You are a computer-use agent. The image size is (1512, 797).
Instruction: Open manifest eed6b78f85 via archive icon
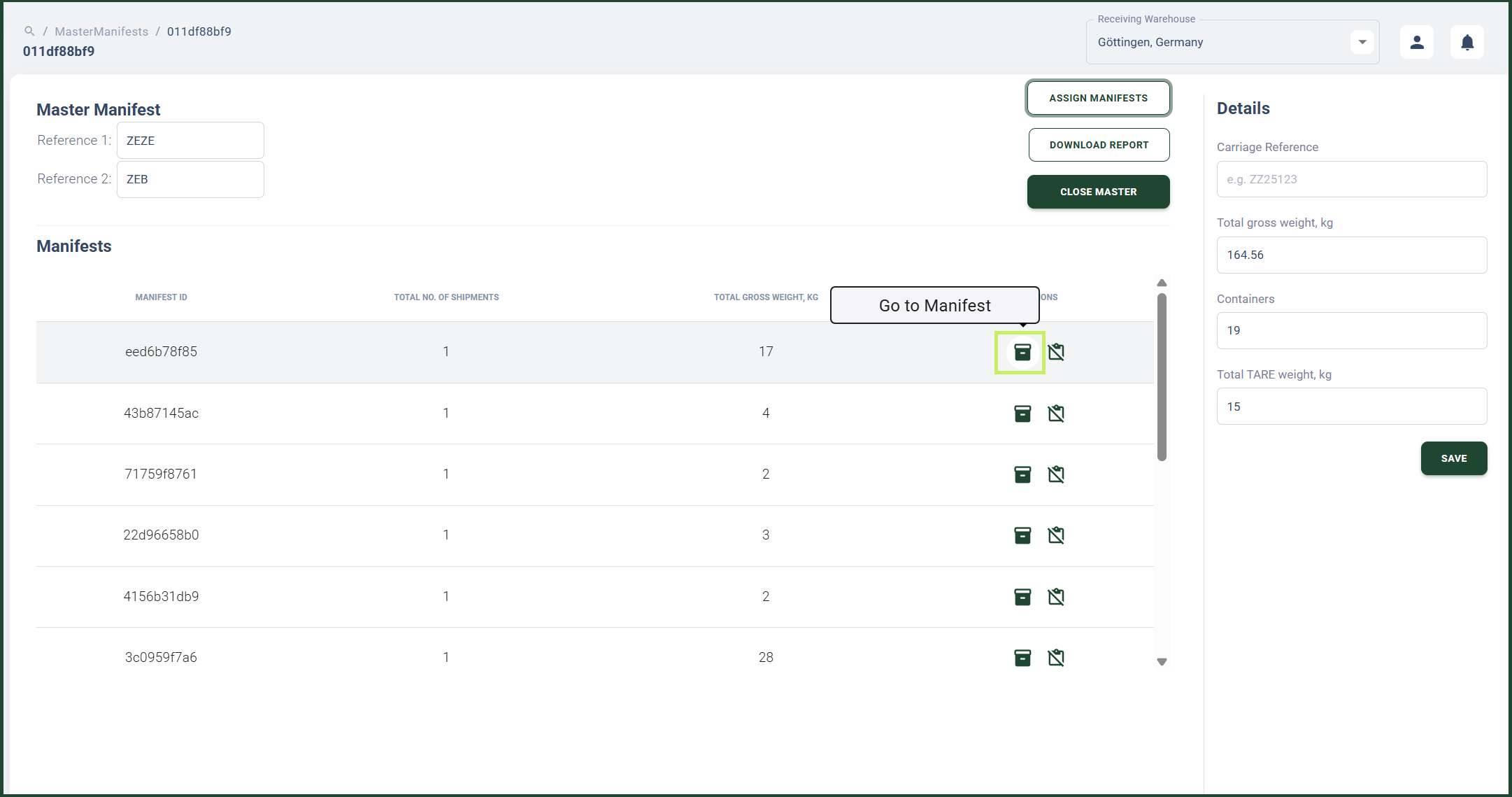1022,352
